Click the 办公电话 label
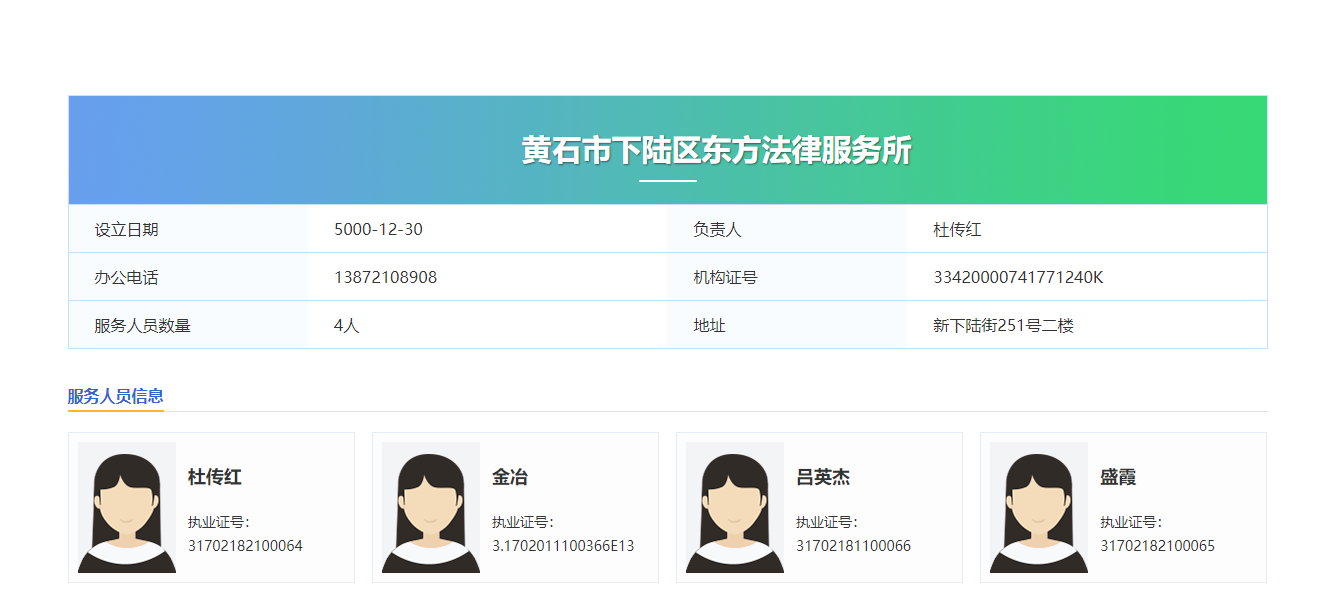 click(126, 277)
